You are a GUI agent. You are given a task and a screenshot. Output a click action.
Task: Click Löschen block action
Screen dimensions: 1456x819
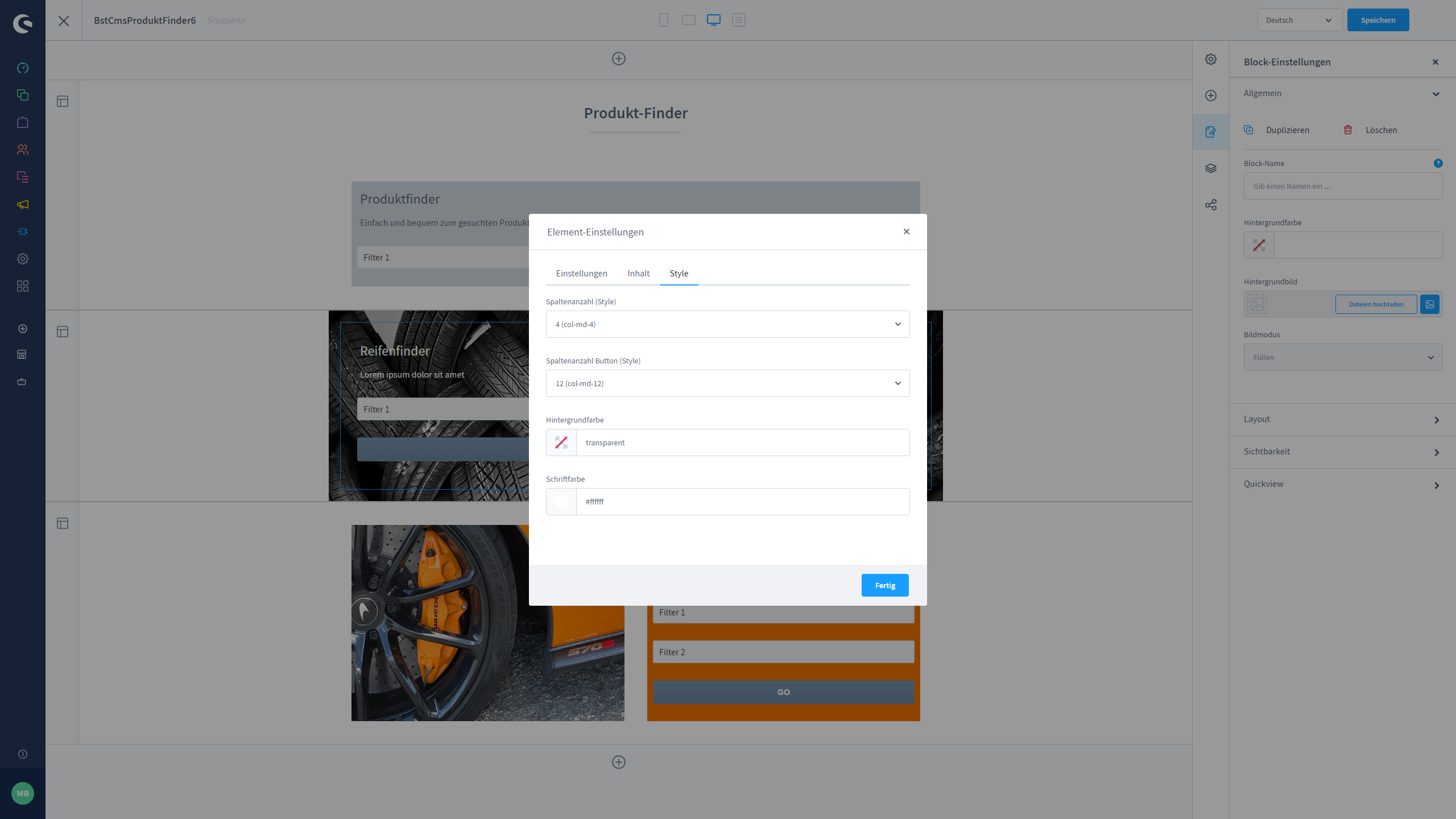(x=1371, y=130)
